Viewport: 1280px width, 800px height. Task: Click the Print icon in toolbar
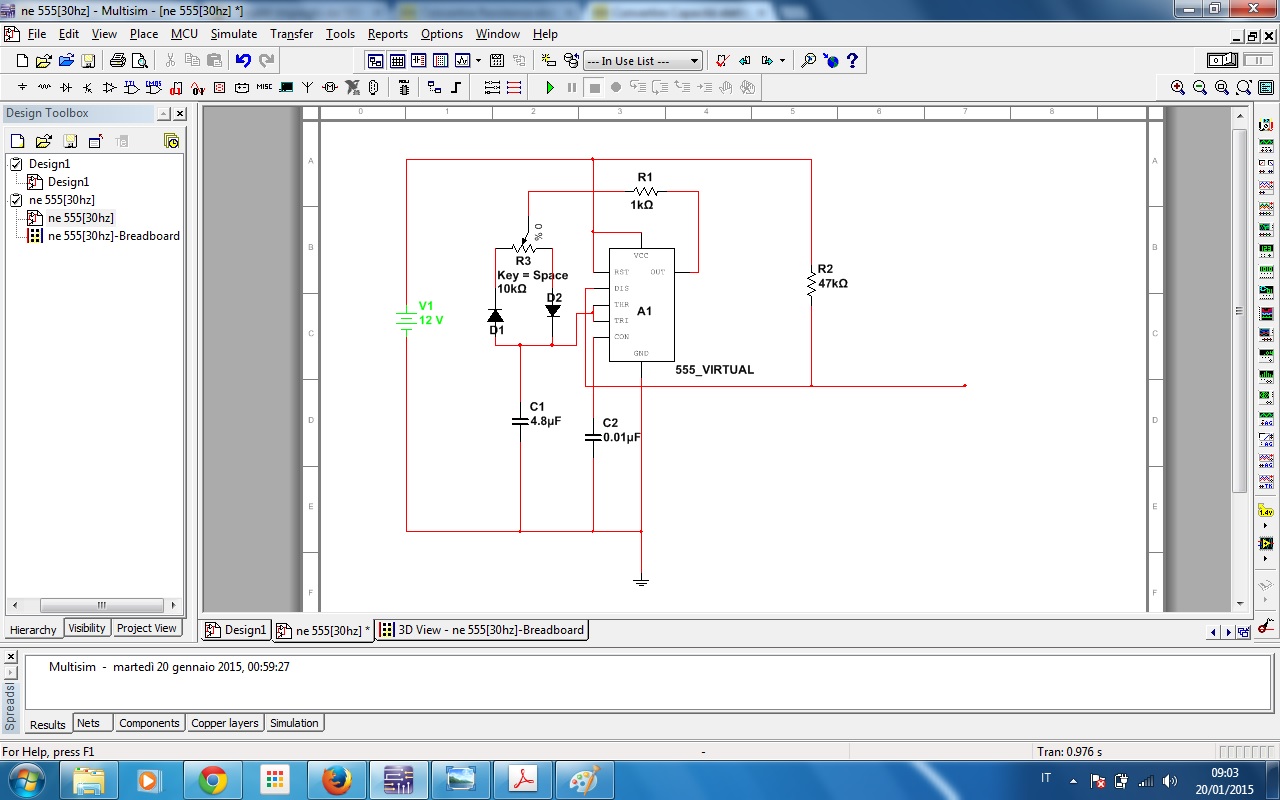click(x=117, y=61)
